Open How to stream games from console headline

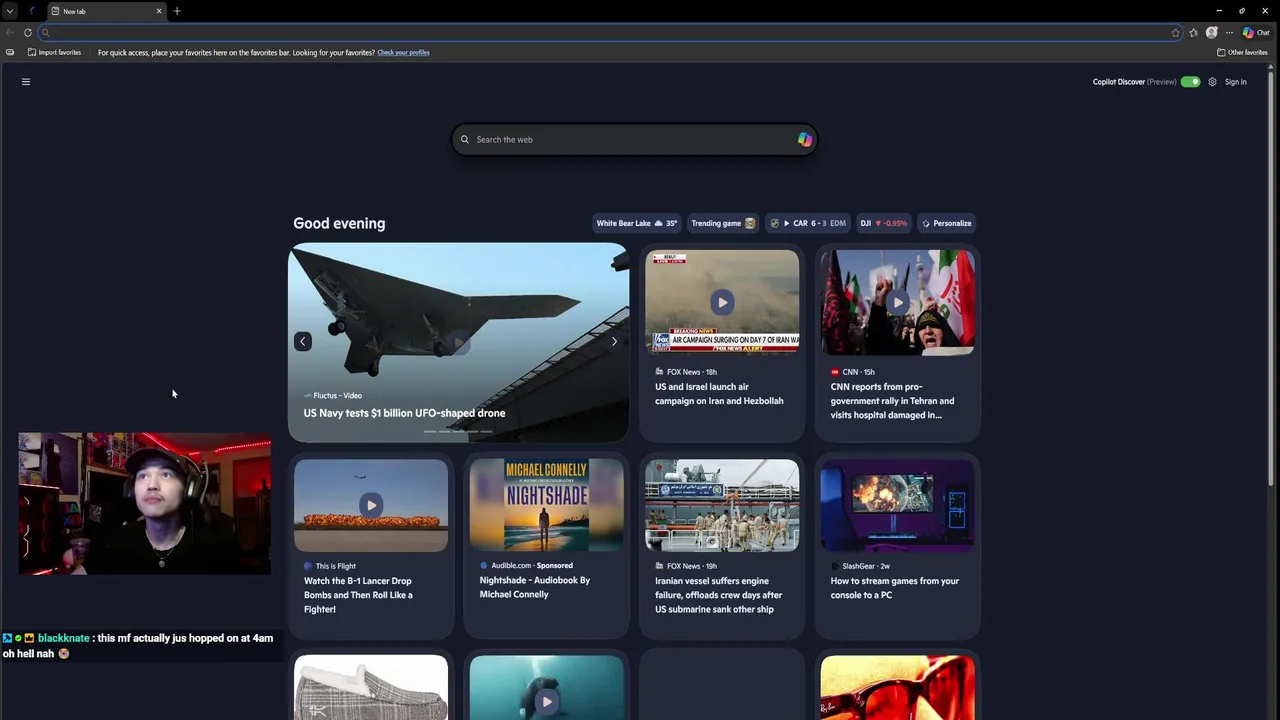[895, 588]
